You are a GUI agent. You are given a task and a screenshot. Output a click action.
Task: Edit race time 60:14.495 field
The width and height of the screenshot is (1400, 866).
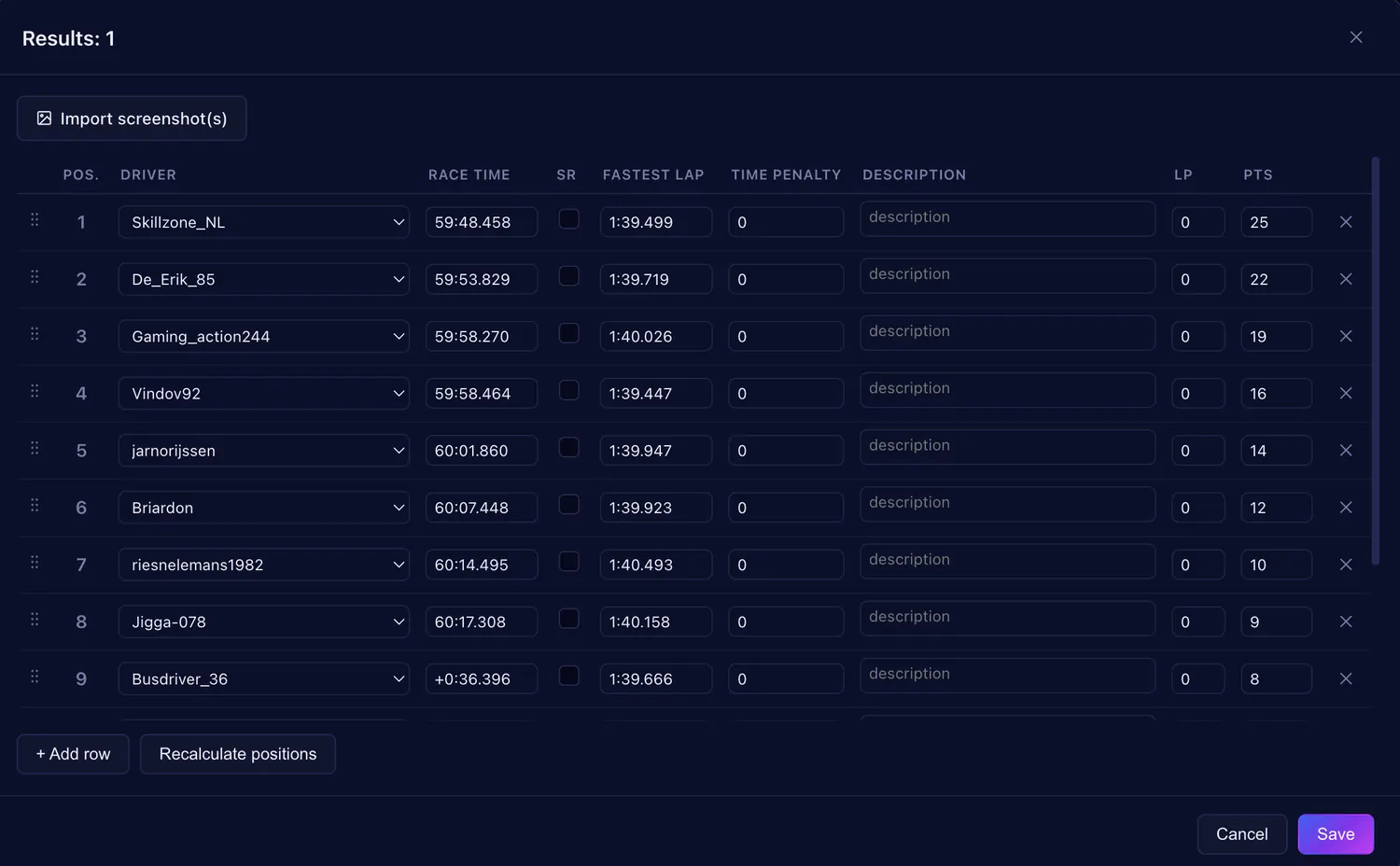[482, 565]
